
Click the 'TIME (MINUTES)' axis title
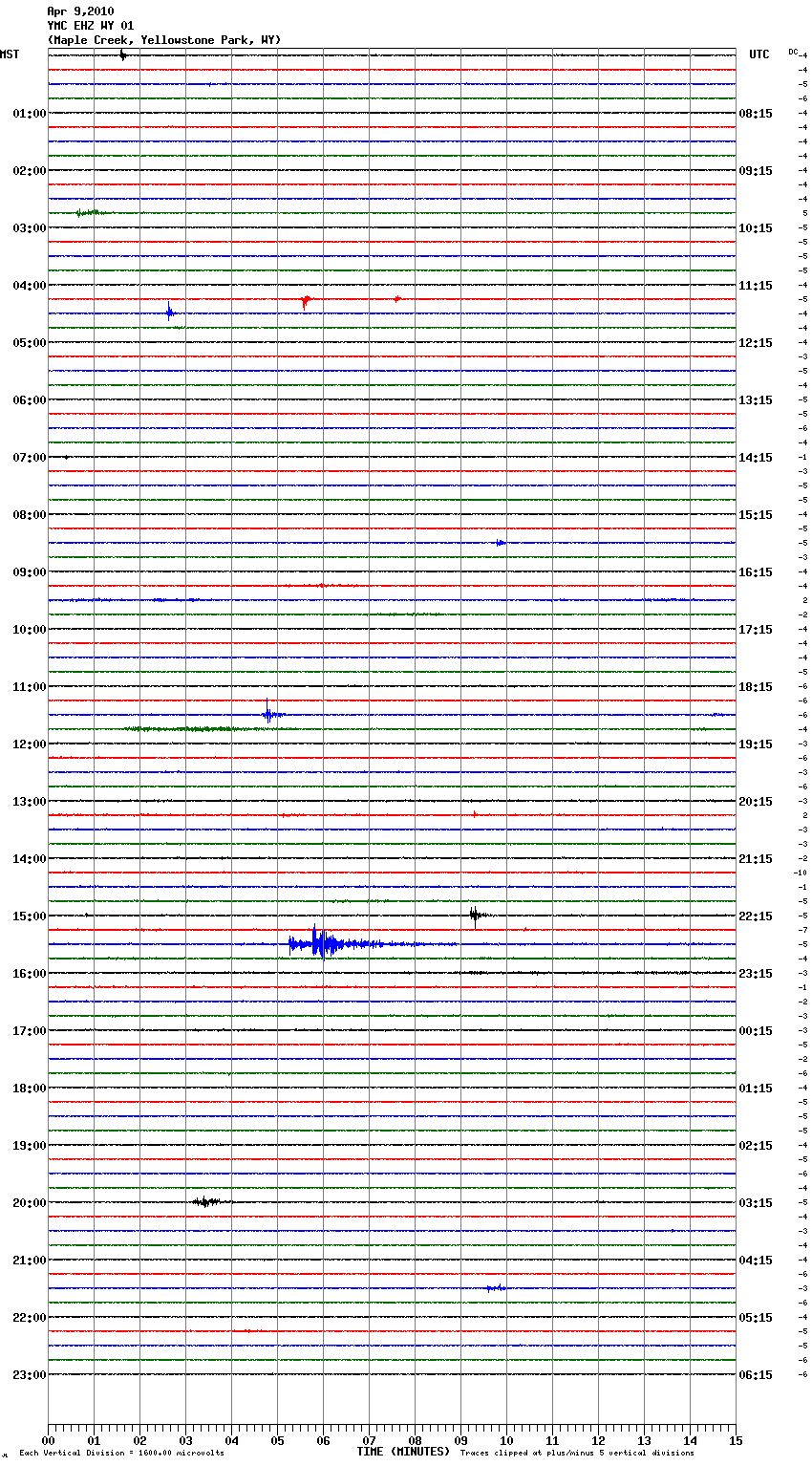403,1452
